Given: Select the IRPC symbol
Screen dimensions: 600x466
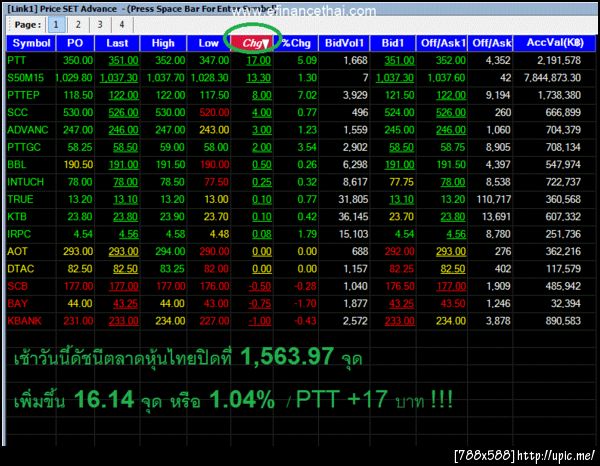Looking at the screenshot, I should (x=19, y=234).
